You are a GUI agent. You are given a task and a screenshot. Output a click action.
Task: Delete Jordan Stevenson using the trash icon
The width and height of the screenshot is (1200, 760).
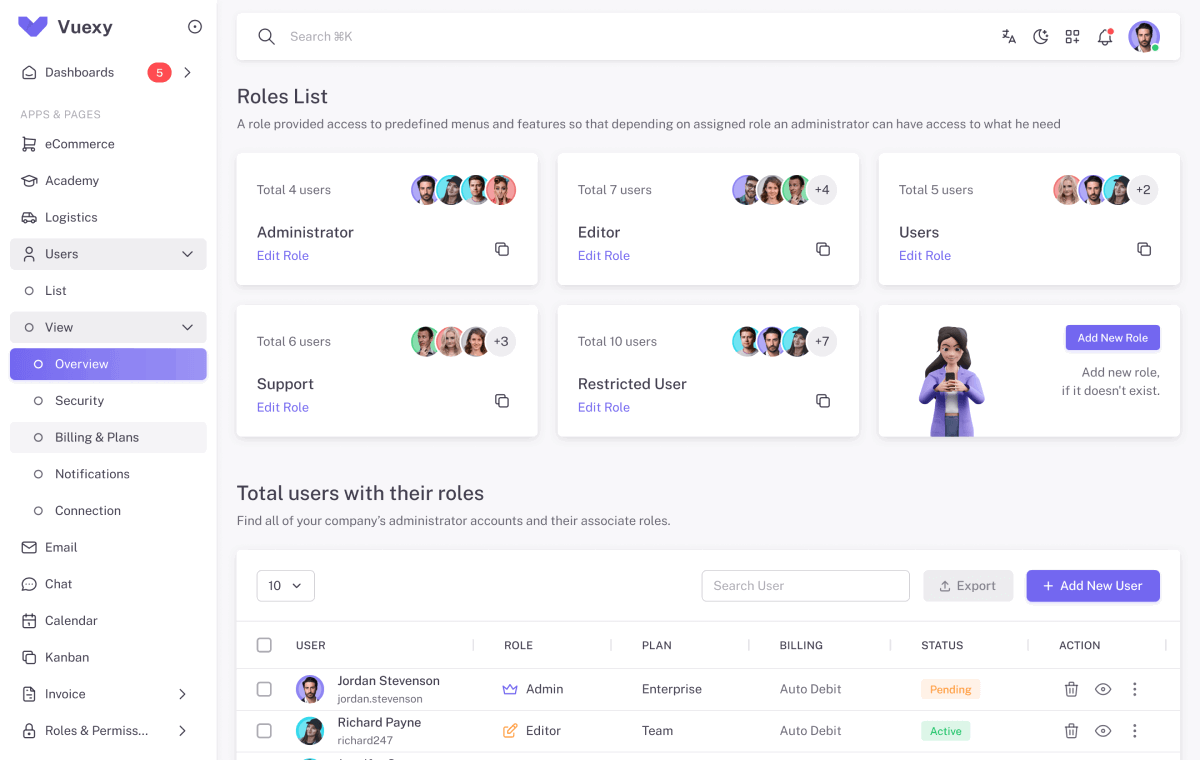click(1071, 689)
